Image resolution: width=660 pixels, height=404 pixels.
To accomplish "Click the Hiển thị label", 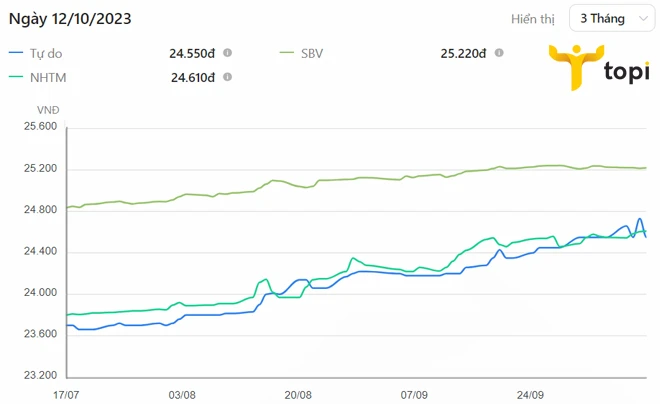I will (533, 19).
